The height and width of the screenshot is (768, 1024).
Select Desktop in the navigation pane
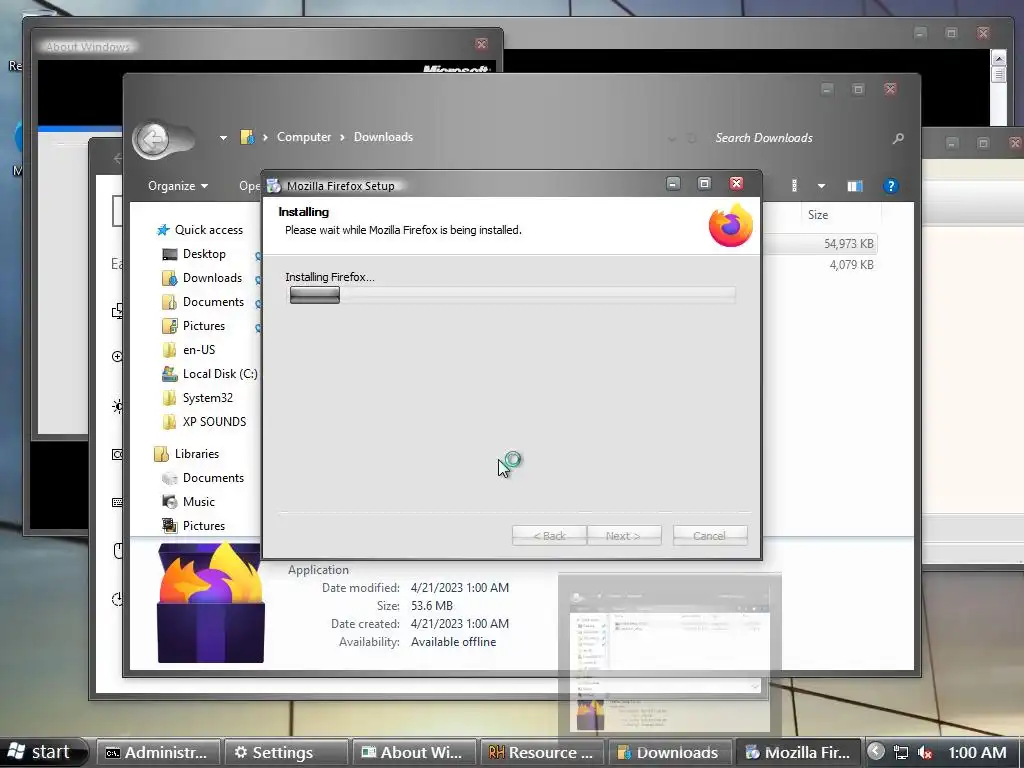pyautogui.click(x=204, y=254)
